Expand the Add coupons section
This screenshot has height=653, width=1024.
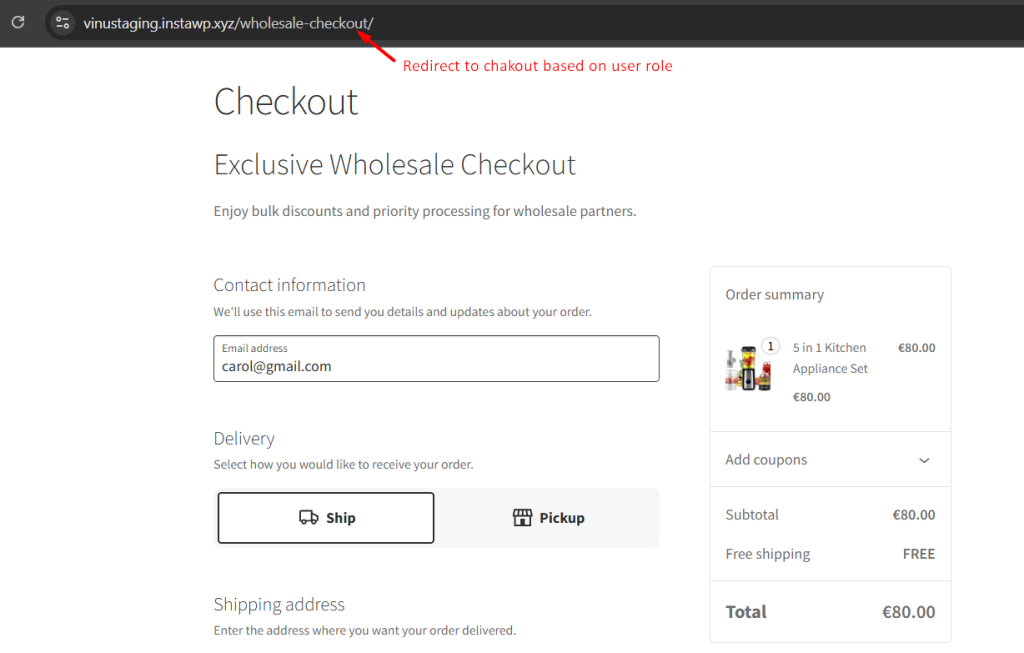pyautogui.click(x=830, y=459)
